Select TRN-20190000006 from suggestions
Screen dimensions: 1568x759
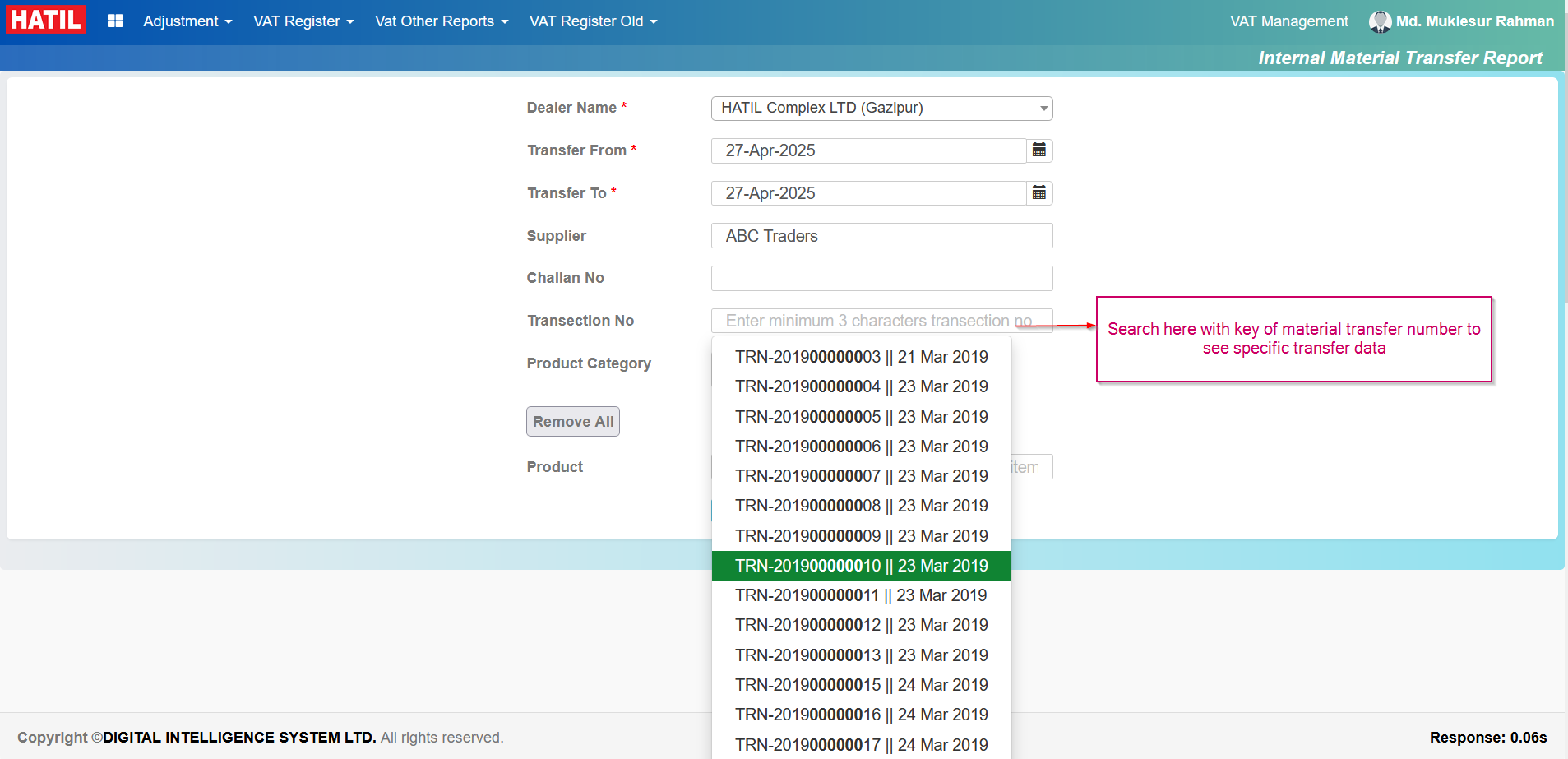pos(861,447)
